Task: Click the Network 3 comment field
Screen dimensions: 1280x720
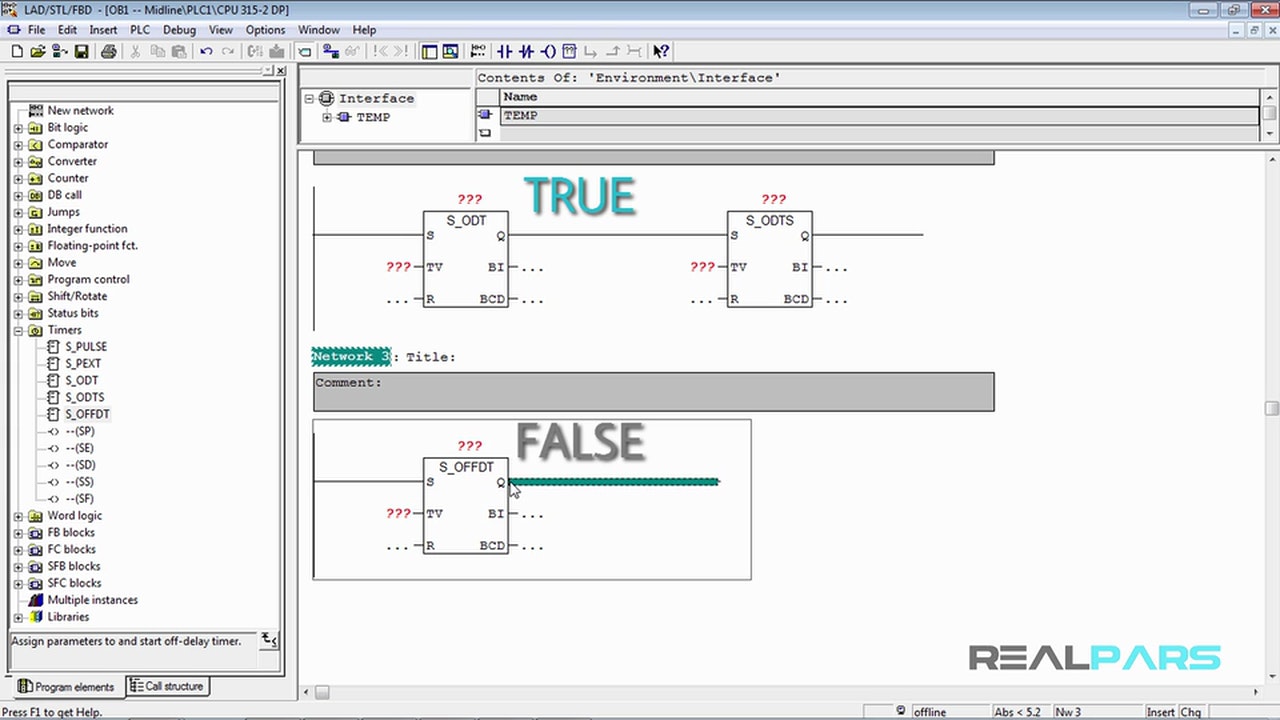Action: tap(653, 392)
